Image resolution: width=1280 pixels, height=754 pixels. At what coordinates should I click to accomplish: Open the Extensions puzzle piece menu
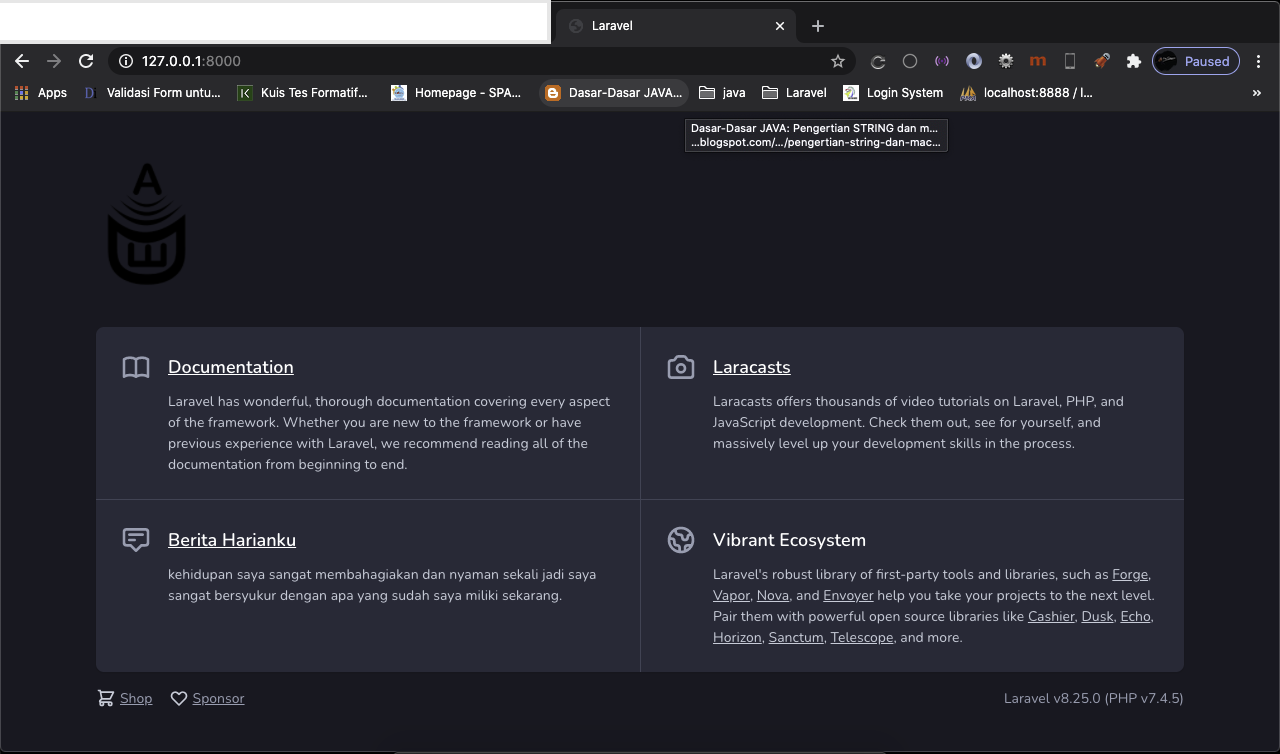(x=1134, y=61)
